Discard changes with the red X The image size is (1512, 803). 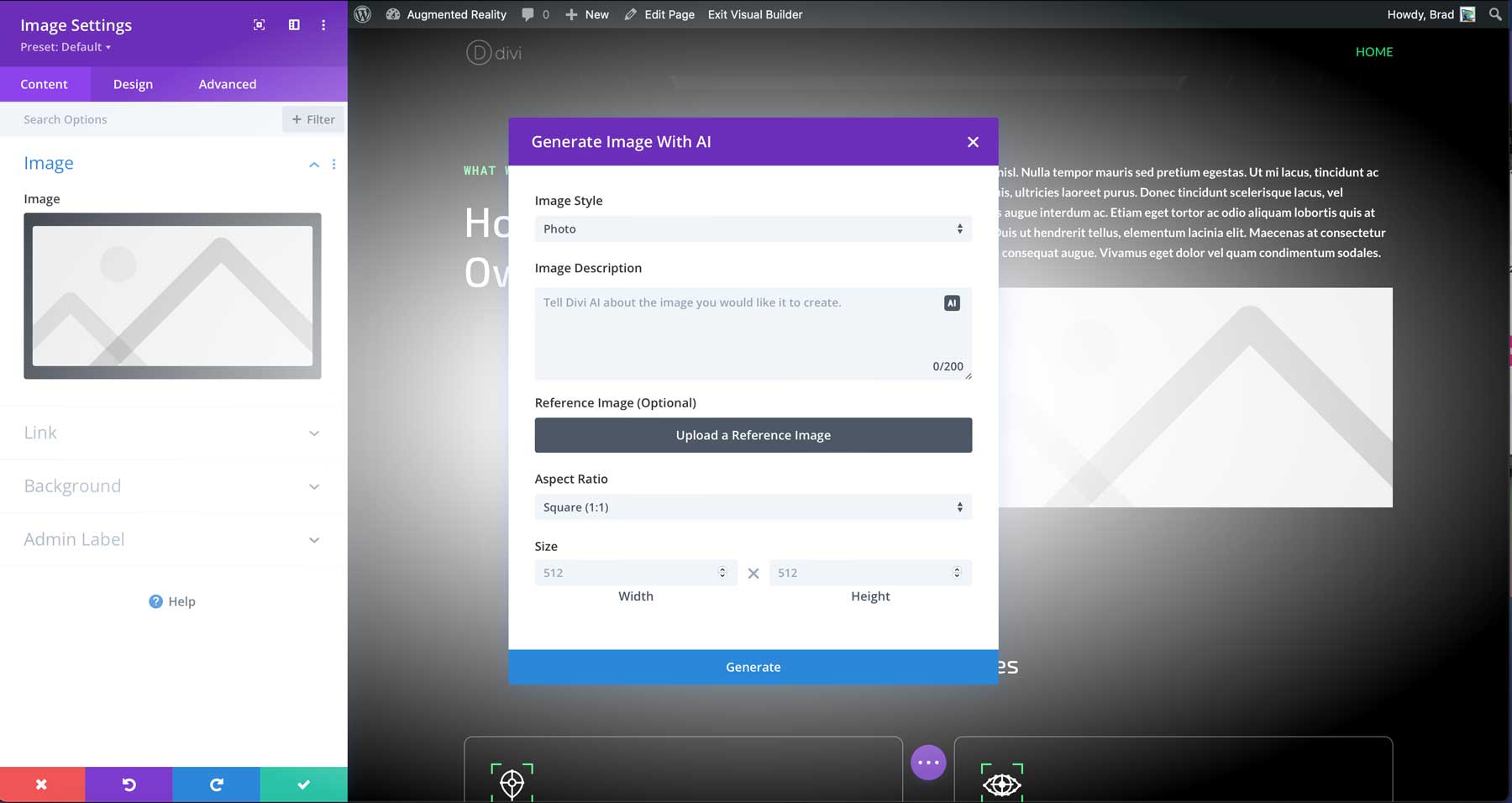pos(42,784)
